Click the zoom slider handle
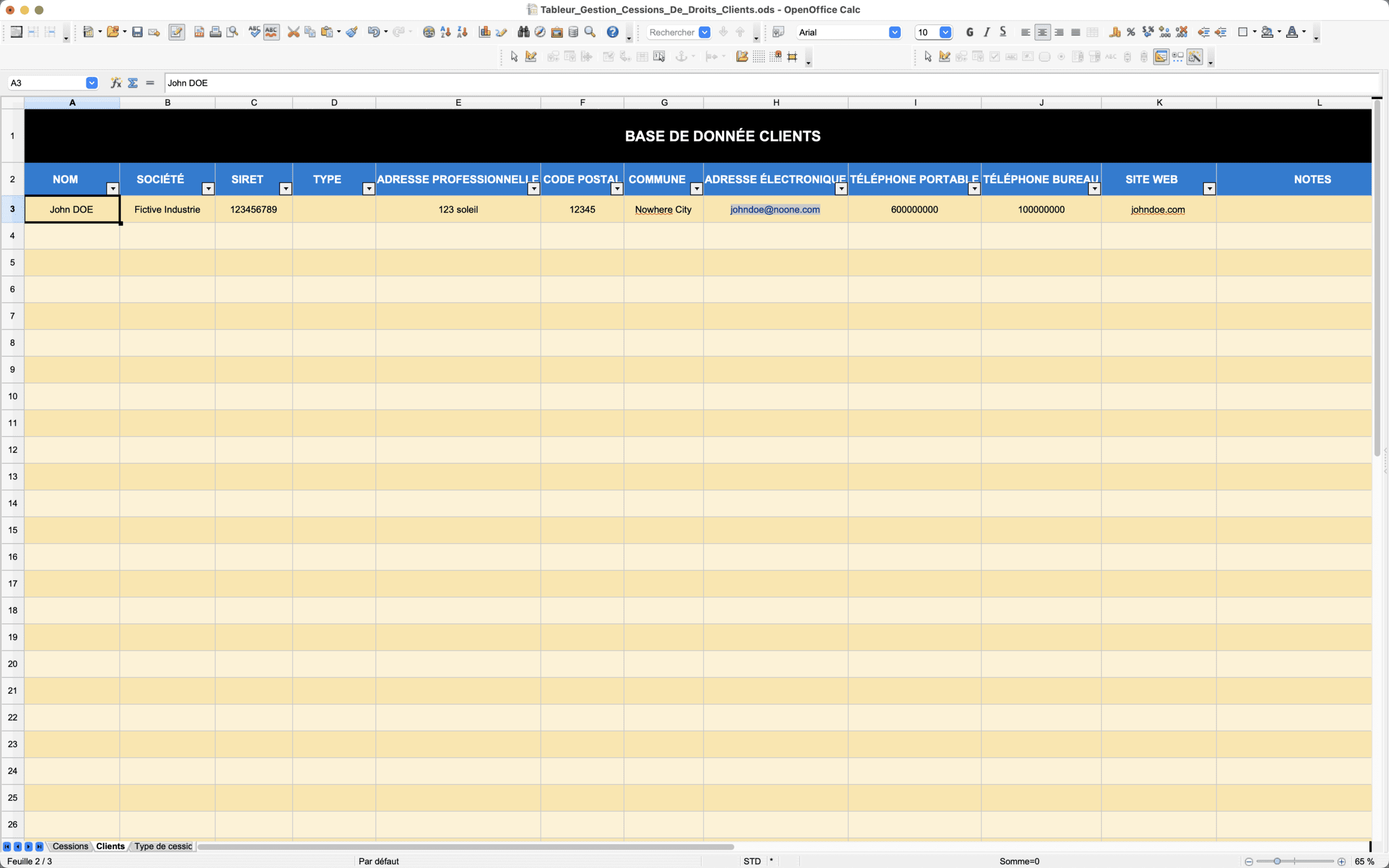The height and width of the screenshot is (868, 1389). (1277, 861)
